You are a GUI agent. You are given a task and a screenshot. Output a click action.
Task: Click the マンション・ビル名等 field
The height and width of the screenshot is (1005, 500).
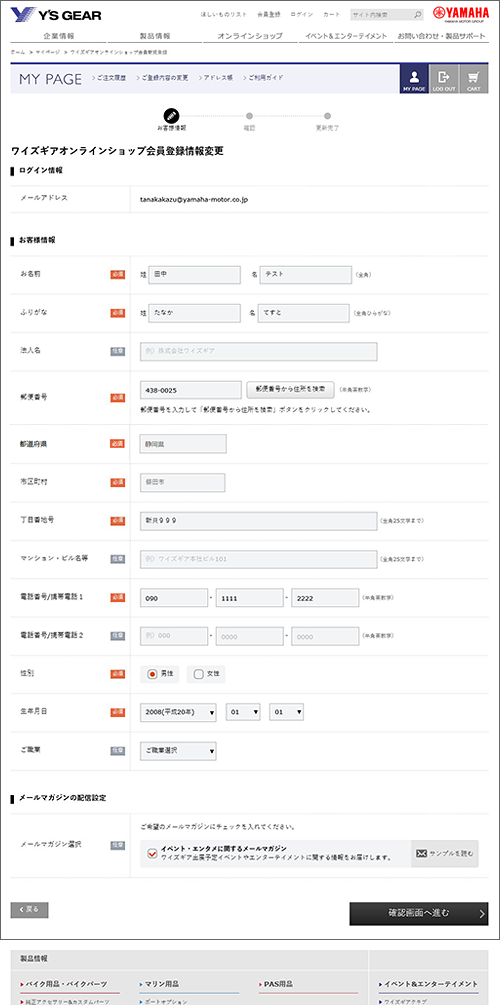point(259,559)
